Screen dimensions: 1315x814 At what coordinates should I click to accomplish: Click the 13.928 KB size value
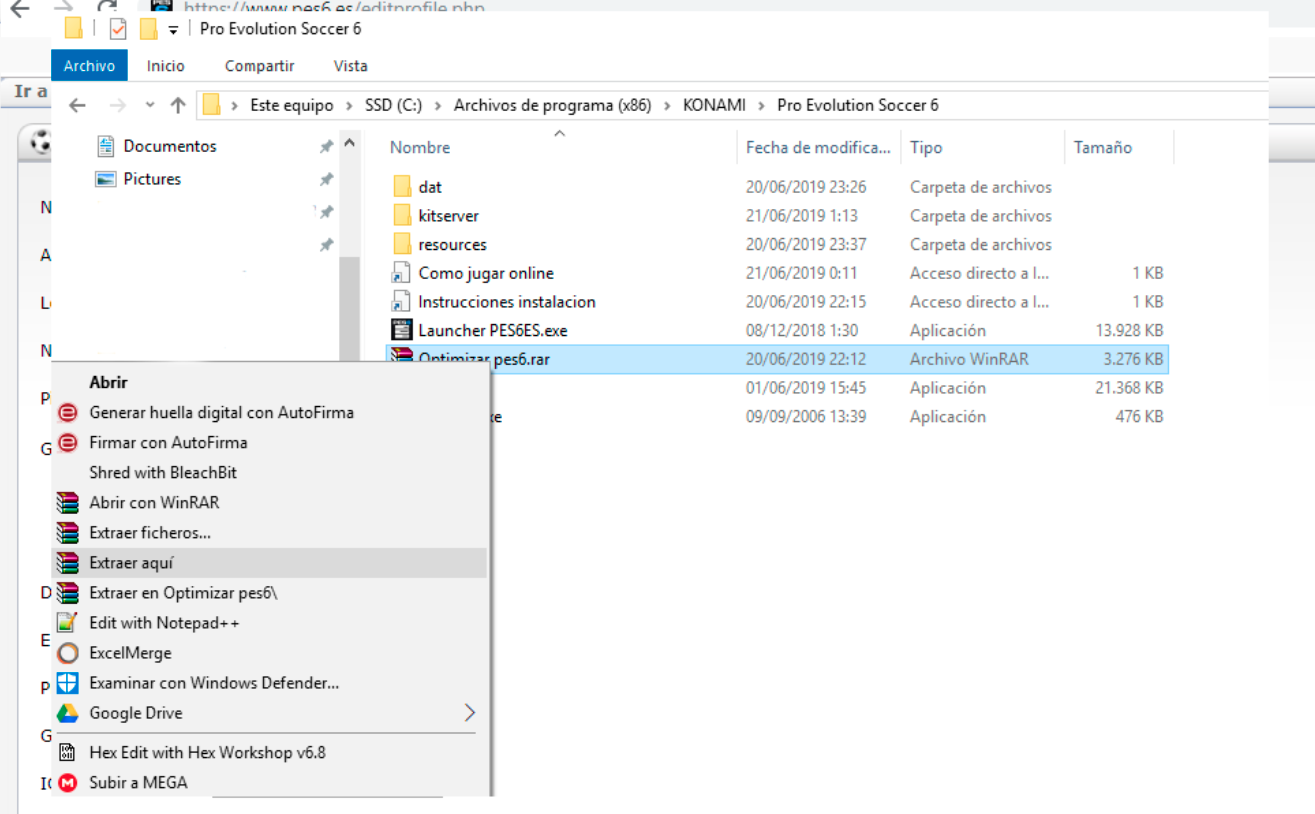coord(1129,330)
